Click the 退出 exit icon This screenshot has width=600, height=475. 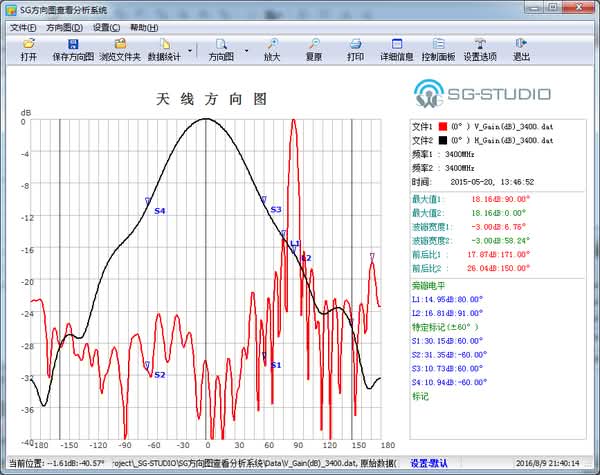click(521, 44)
